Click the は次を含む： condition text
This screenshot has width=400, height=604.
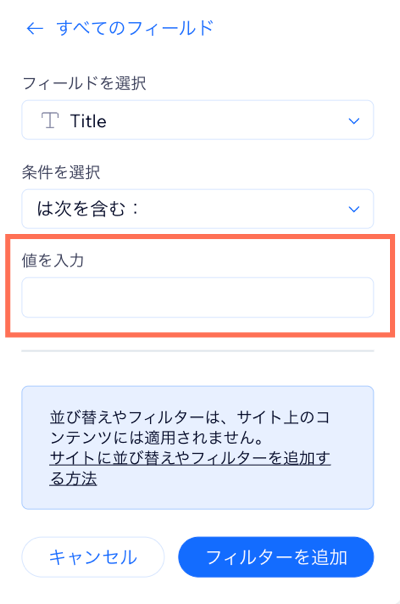point(88,209)
